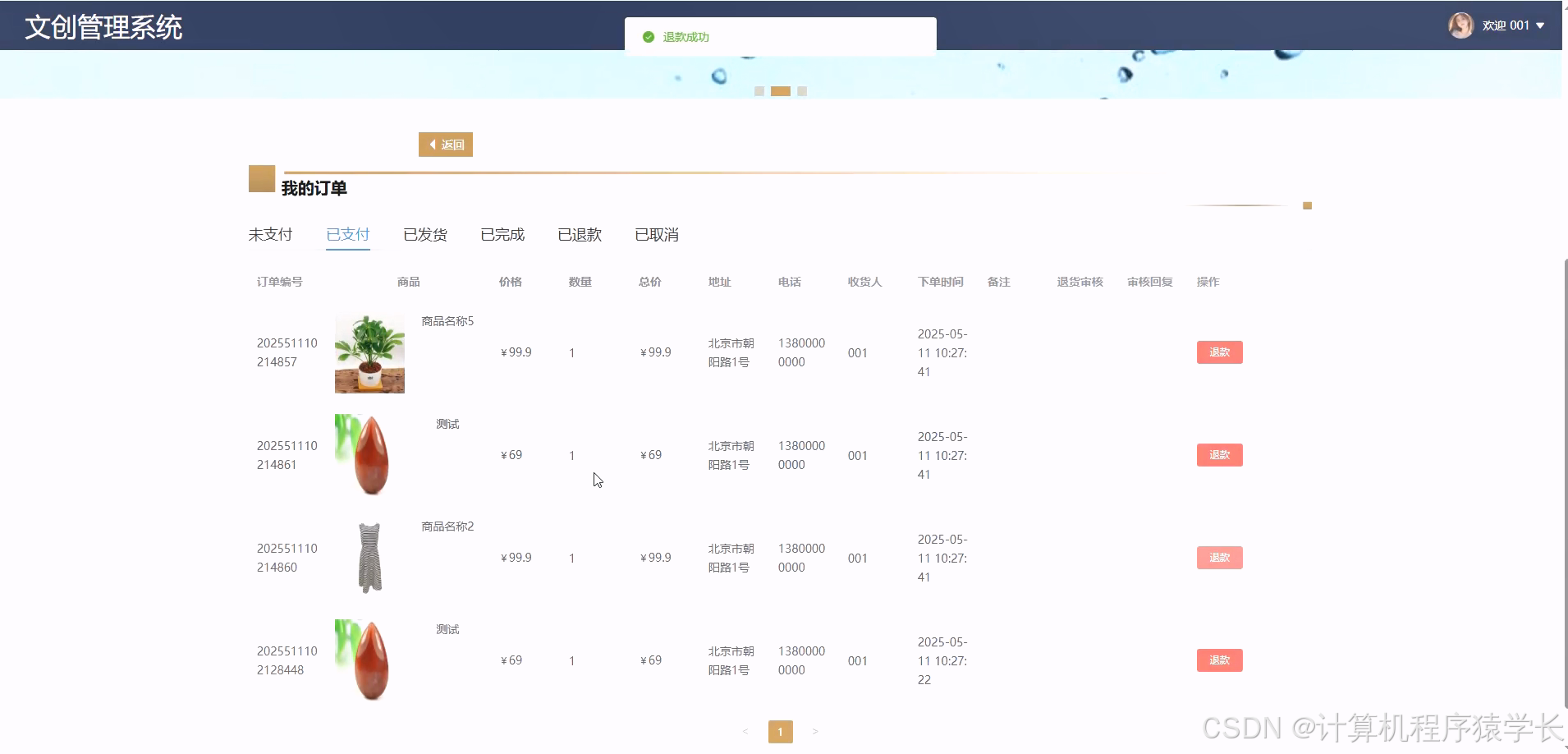Click the 退款成功 success notification

780,37
